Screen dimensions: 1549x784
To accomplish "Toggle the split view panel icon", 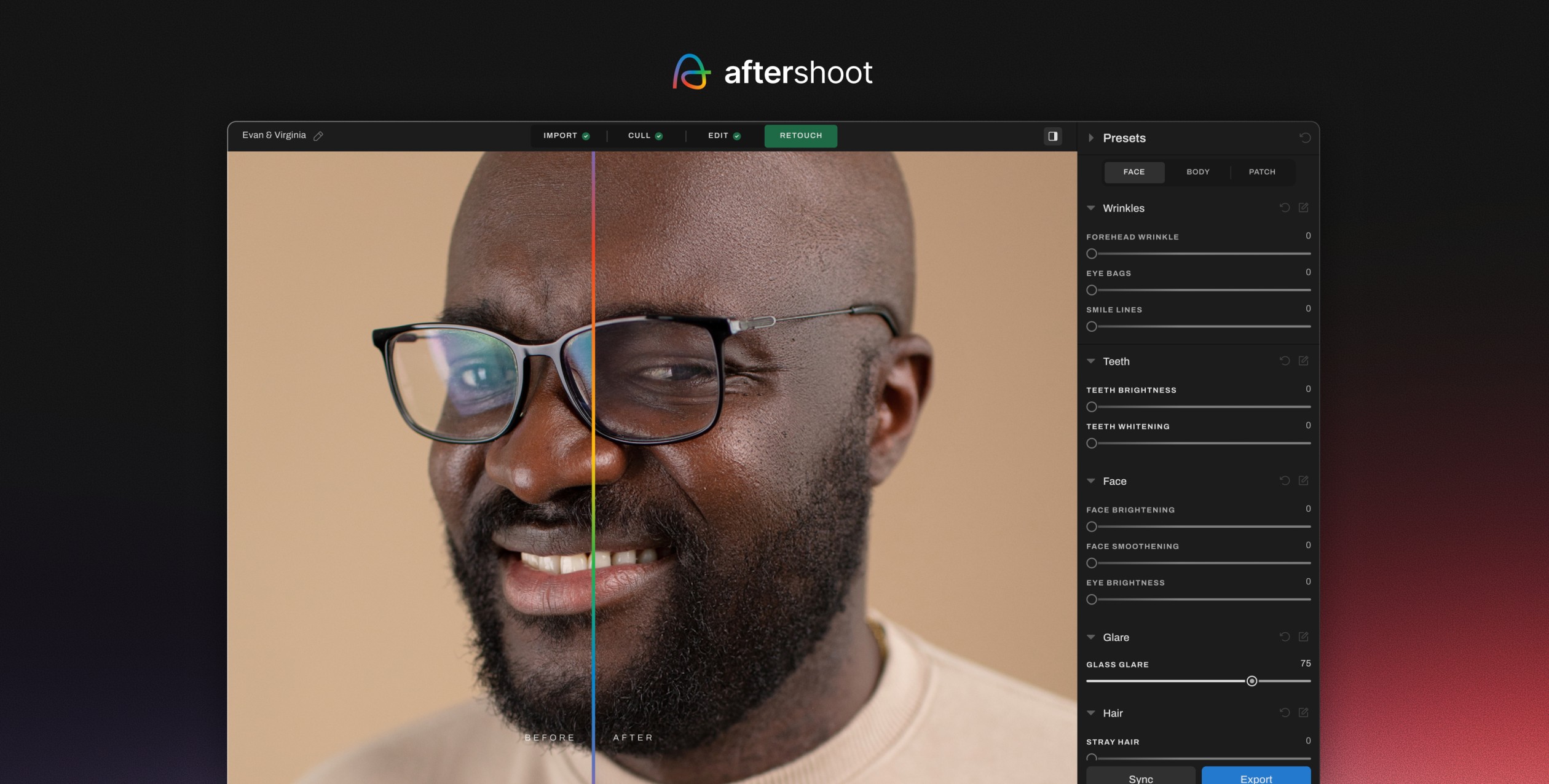I will pyautogui.click(x=1052, y=136).
